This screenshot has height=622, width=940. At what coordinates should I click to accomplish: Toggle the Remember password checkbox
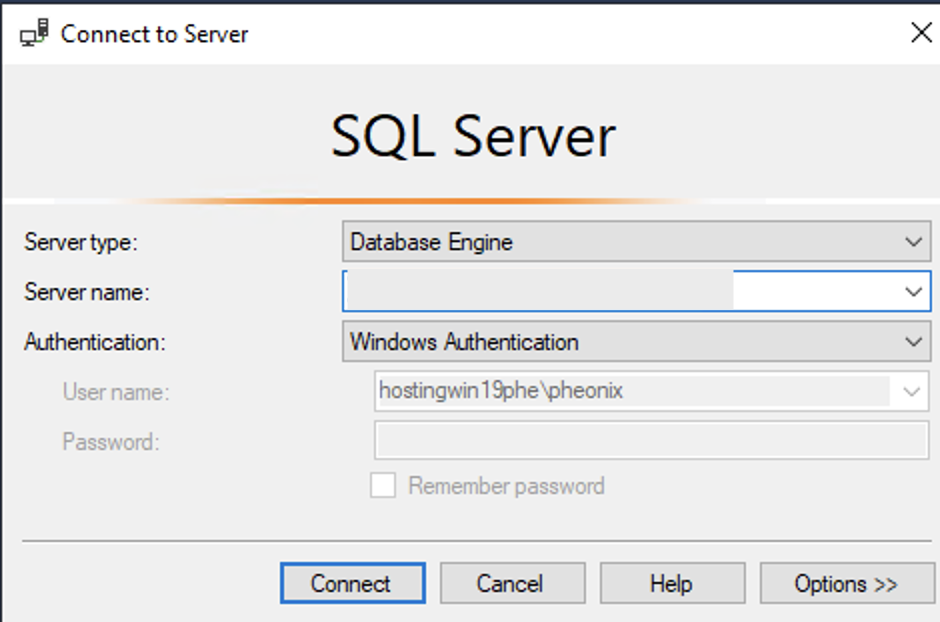[383, 486]
